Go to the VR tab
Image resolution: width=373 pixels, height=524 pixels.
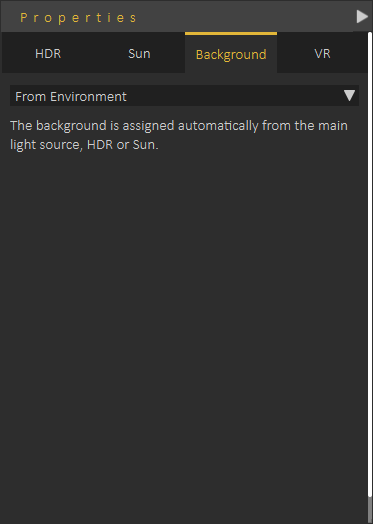coord(322,53)
